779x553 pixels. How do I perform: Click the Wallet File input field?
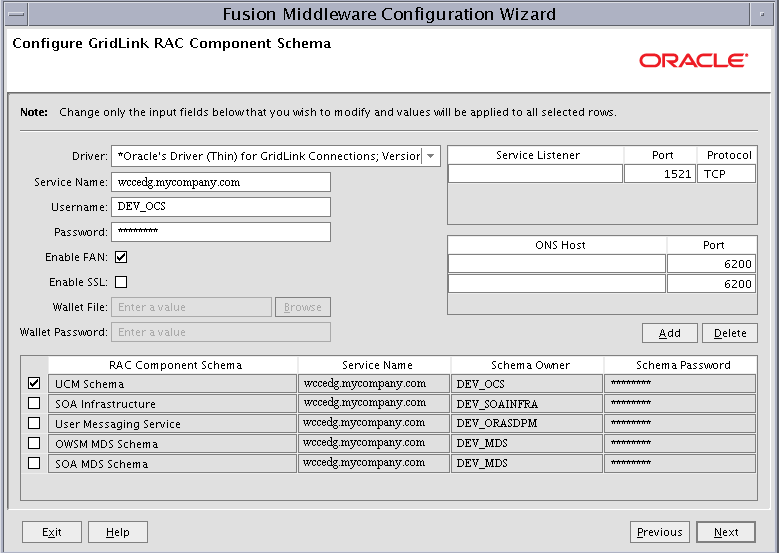point(191,307)
